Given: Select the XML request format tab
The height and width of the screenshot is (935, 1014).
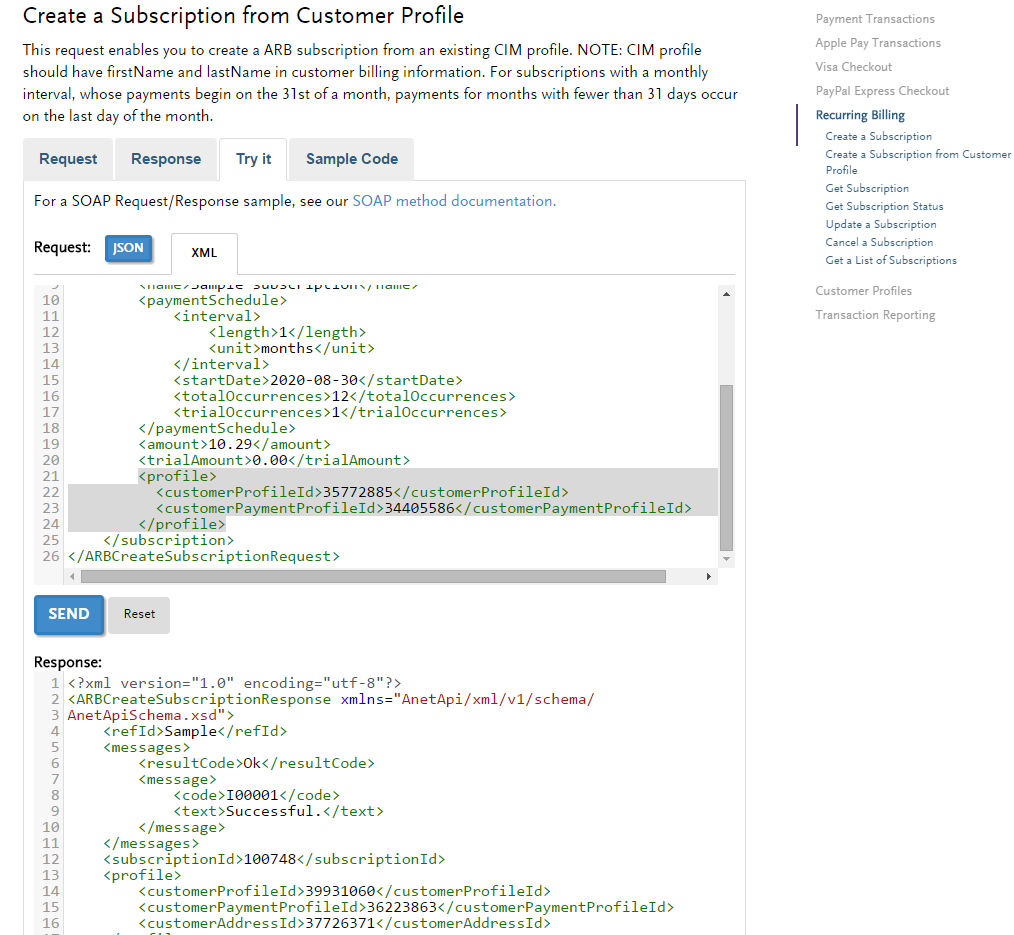Looking at the screenshot, I should [204, 254].
